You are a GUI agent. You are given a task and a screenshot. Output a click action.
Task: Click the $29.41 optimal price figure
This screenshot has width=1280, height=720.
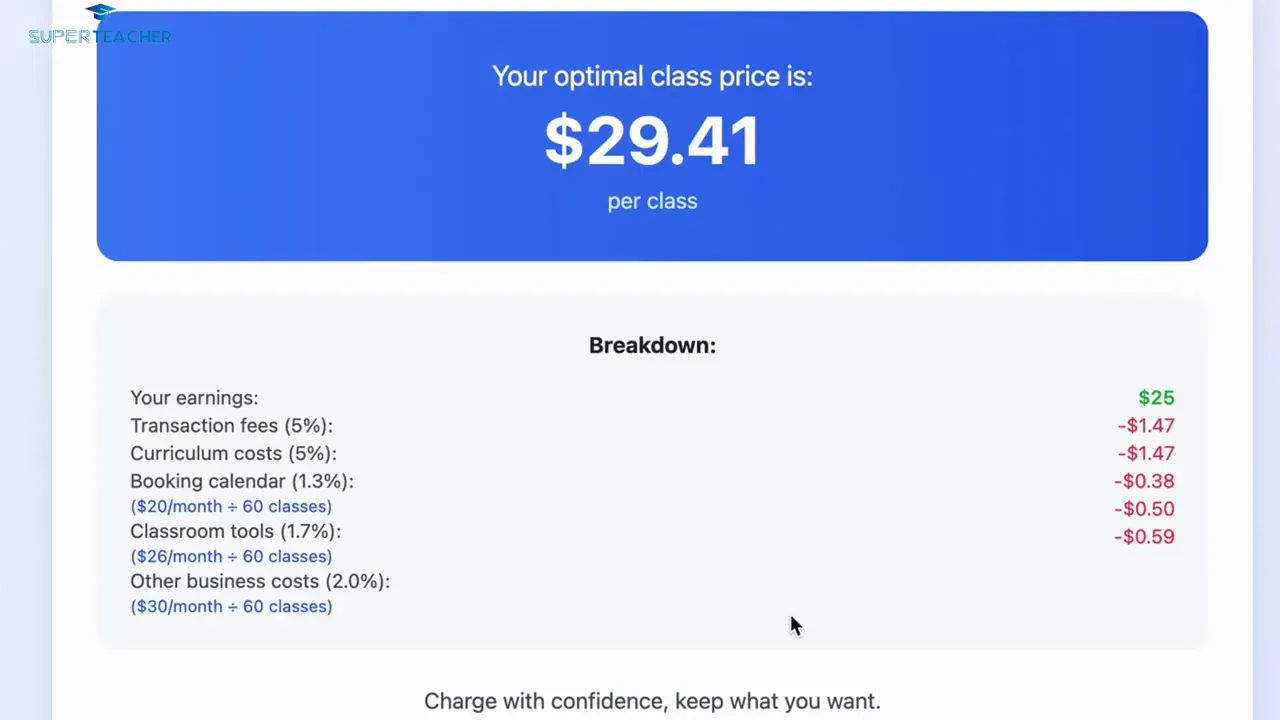[x=652, y=141]
